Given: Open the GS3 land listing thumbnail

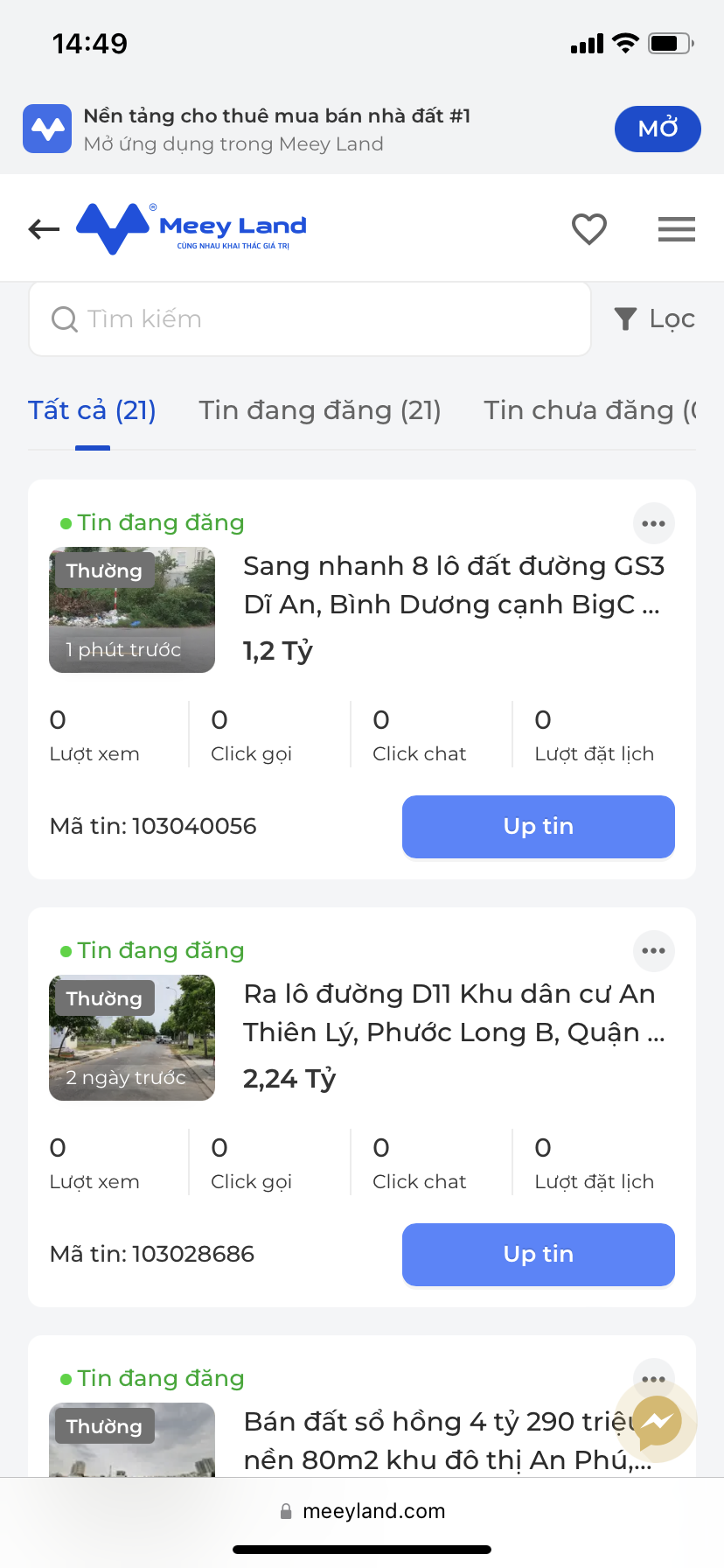Looking at the screenshot, I should (132, 610).
